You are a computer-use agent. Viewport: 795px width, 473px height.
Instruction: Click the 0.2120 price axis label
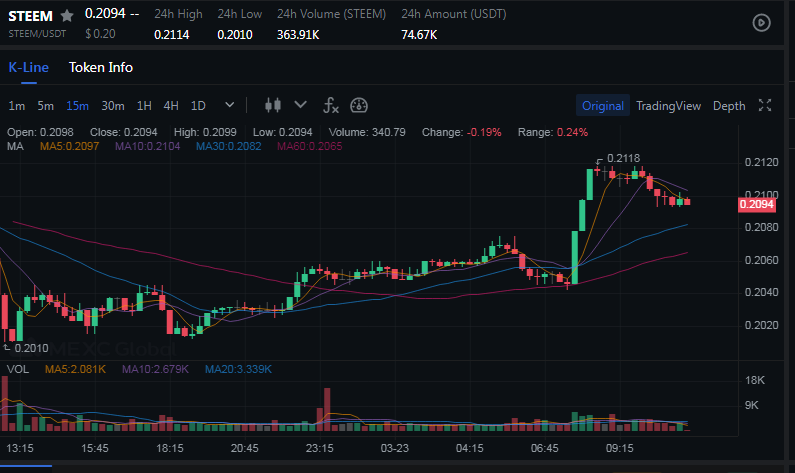pos(761,162)
